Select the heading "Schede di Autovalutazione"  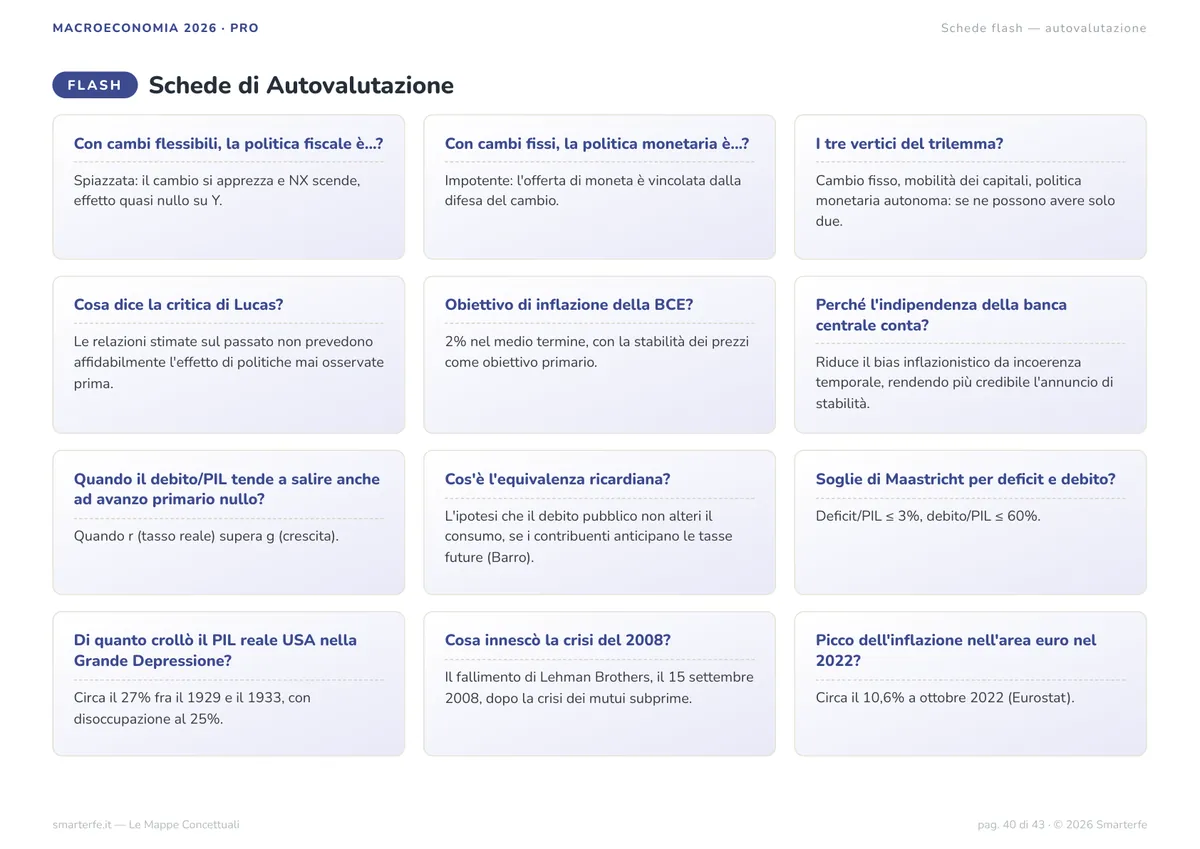301,85
